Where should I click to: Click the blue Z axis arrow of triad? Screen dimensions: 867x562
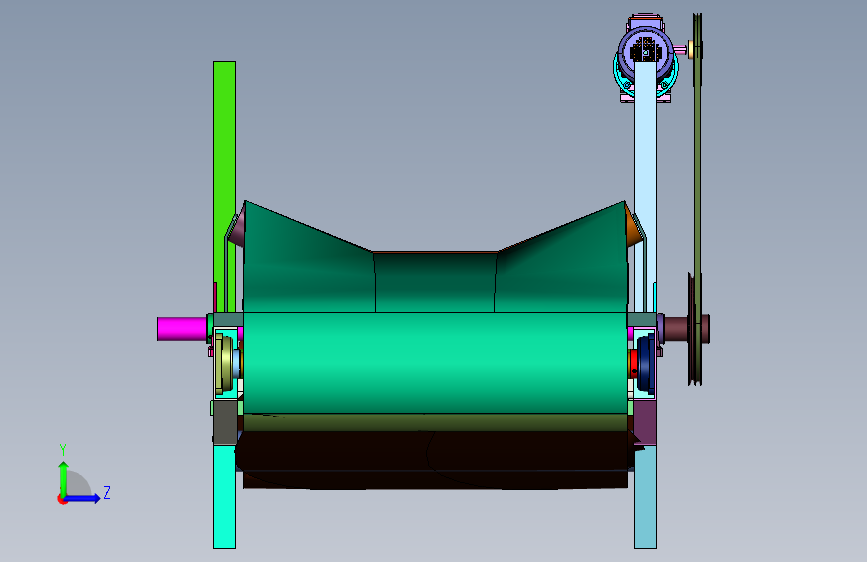point(84,498)
